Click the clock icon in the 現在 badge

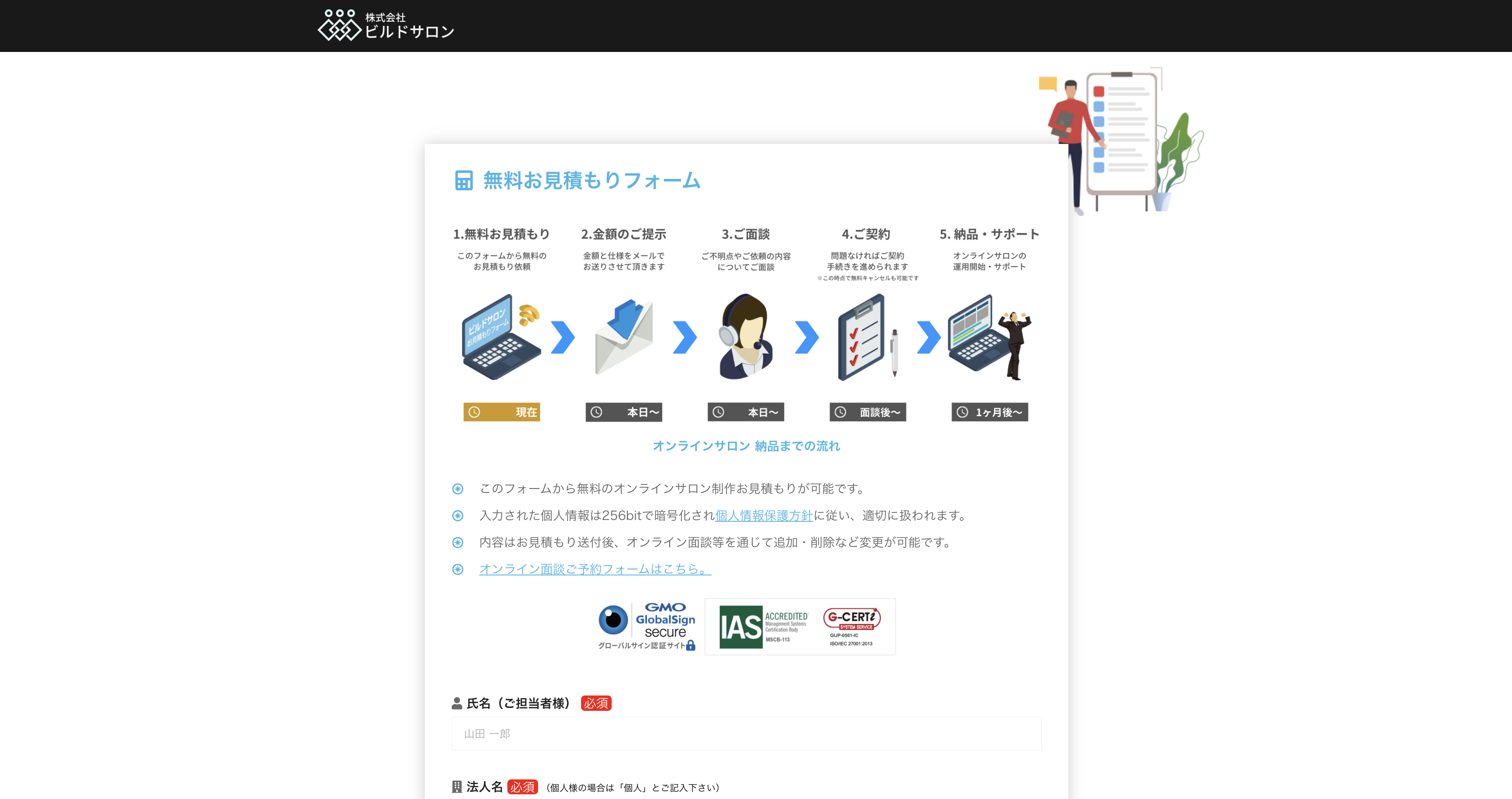click(474, 412)
